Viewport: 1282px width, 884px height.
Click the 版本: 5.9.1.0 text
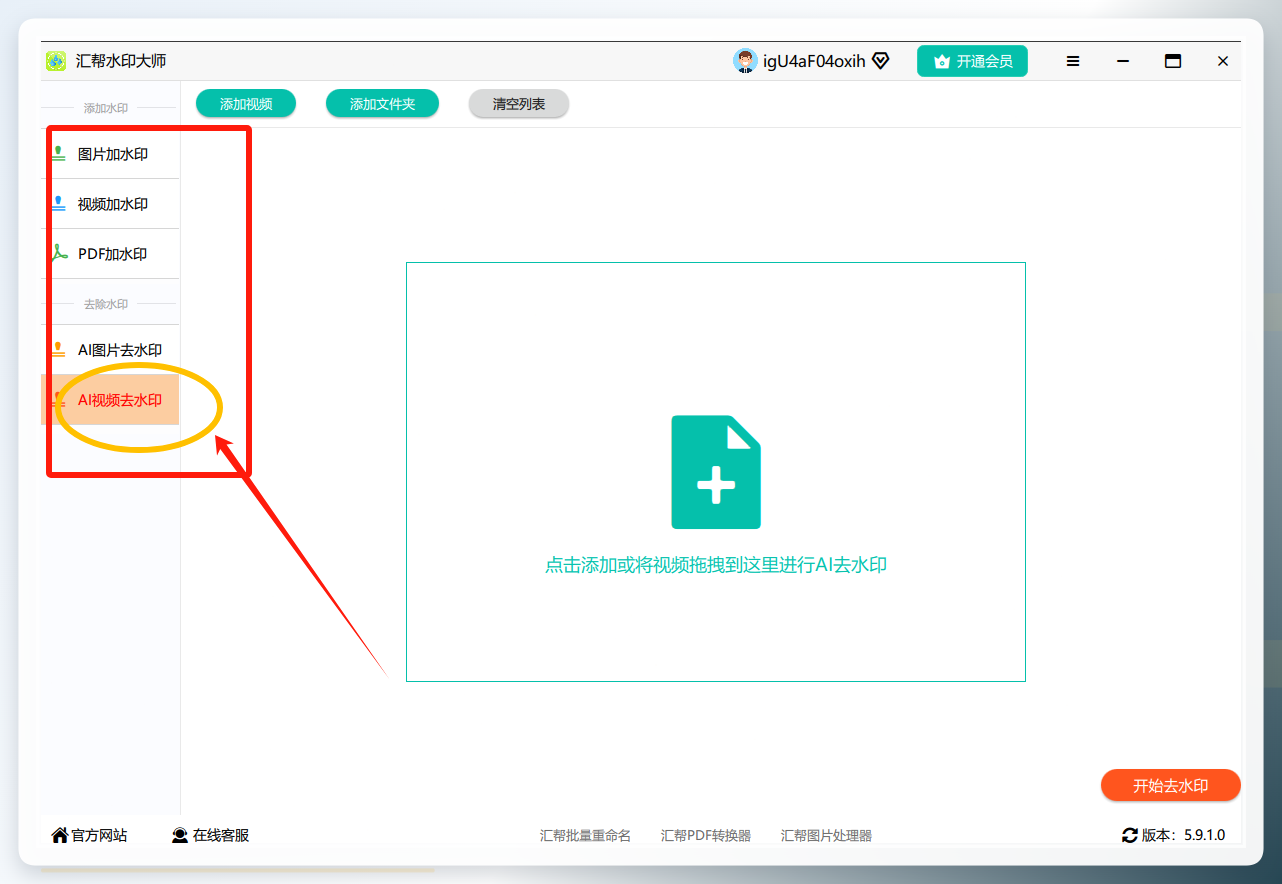[x=1183, y=835]
